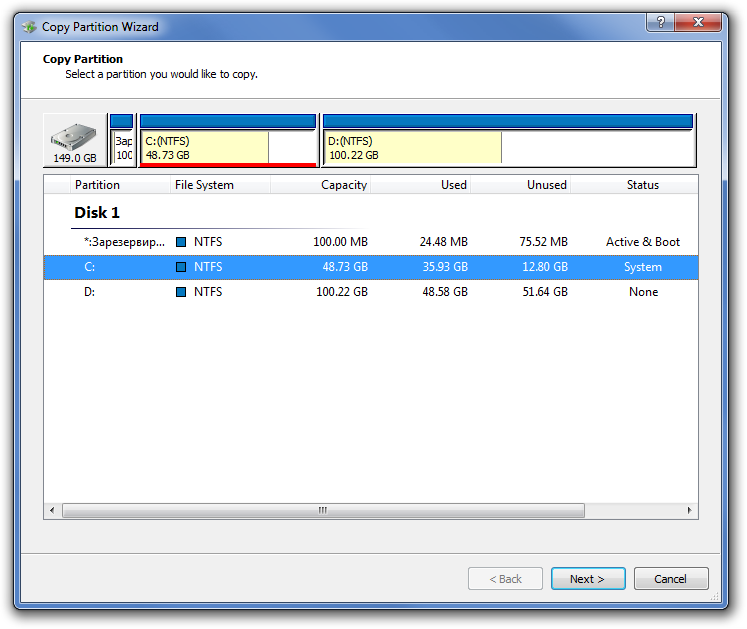747x629 pixels.
Task: Click the NTFS color square in C: row
Action: pos(181,267)
